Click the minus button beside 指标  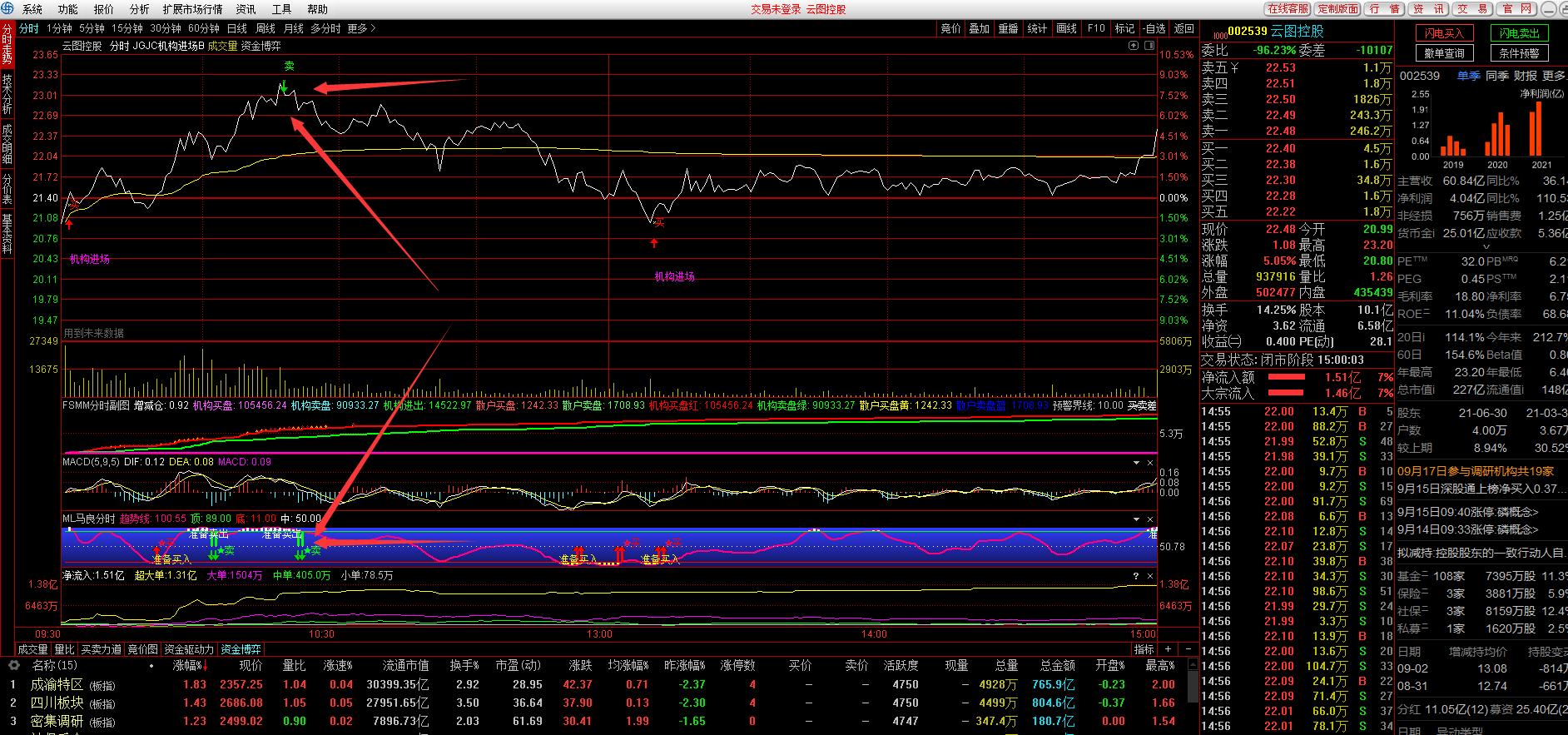tap(1188, 649)
